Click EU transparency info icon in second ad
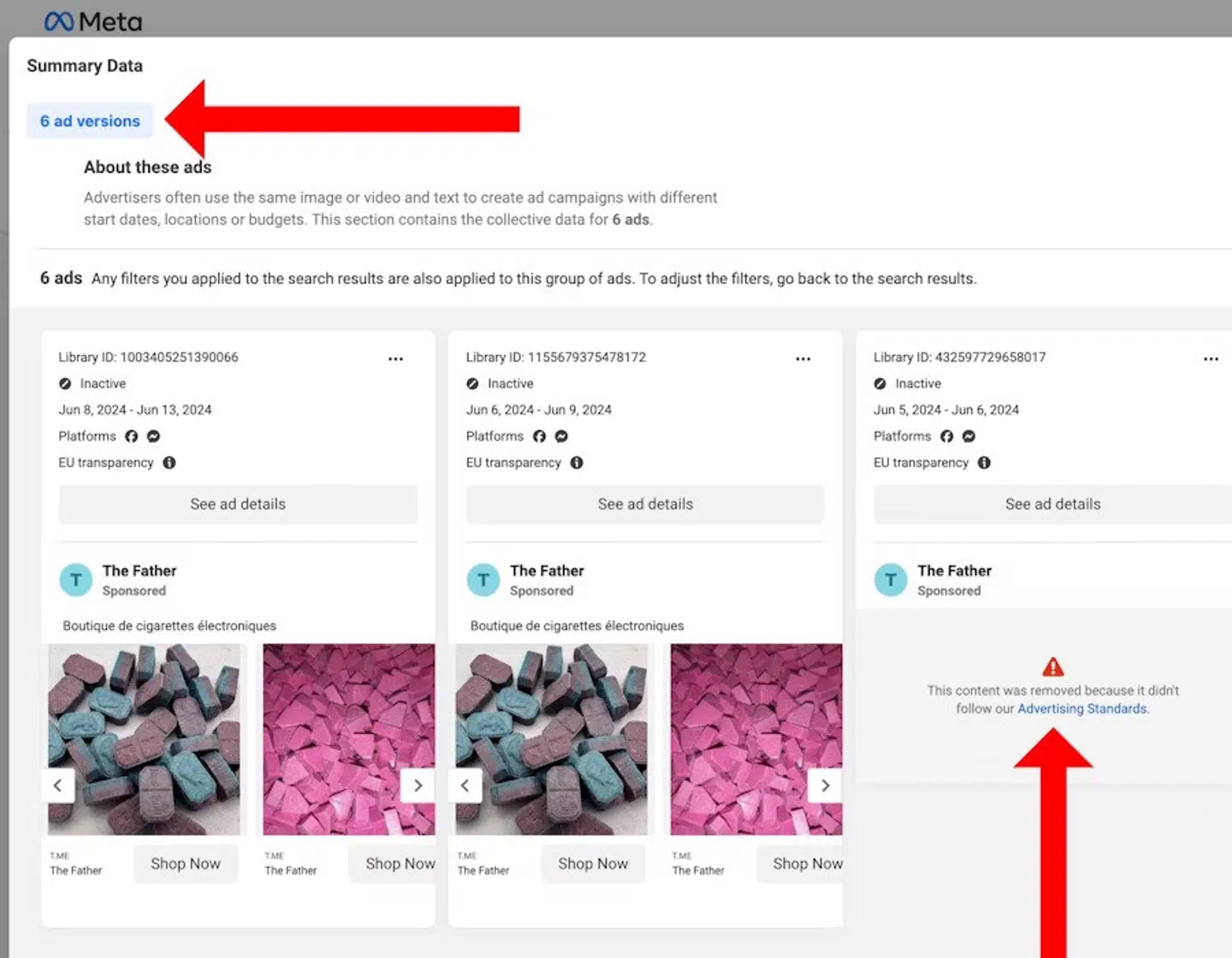The width and height of the screenshot is (1232, 958). point(577,463)
